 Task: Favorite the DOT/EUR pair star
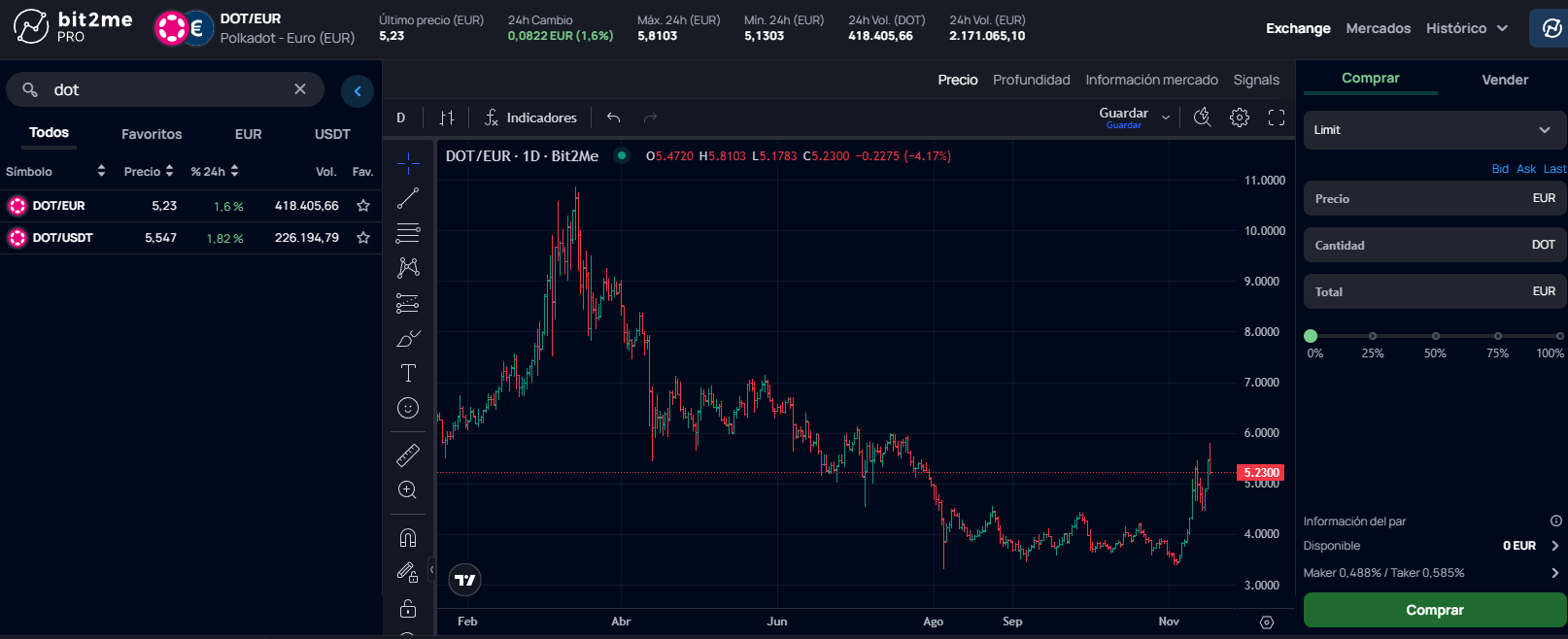pos(363,206)
